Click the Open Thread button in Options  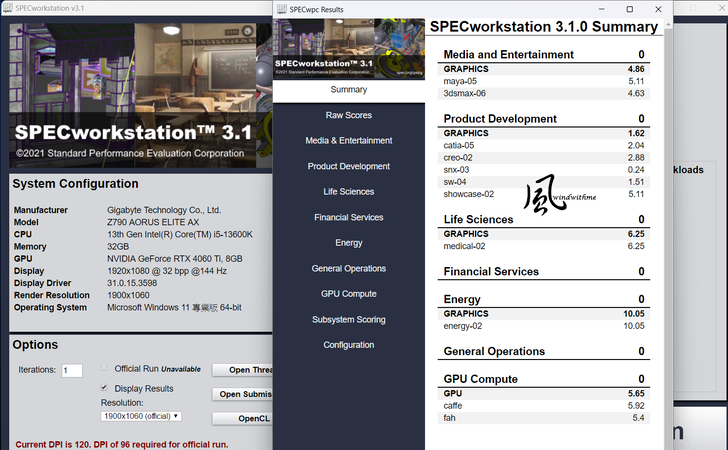pos(243,370)
